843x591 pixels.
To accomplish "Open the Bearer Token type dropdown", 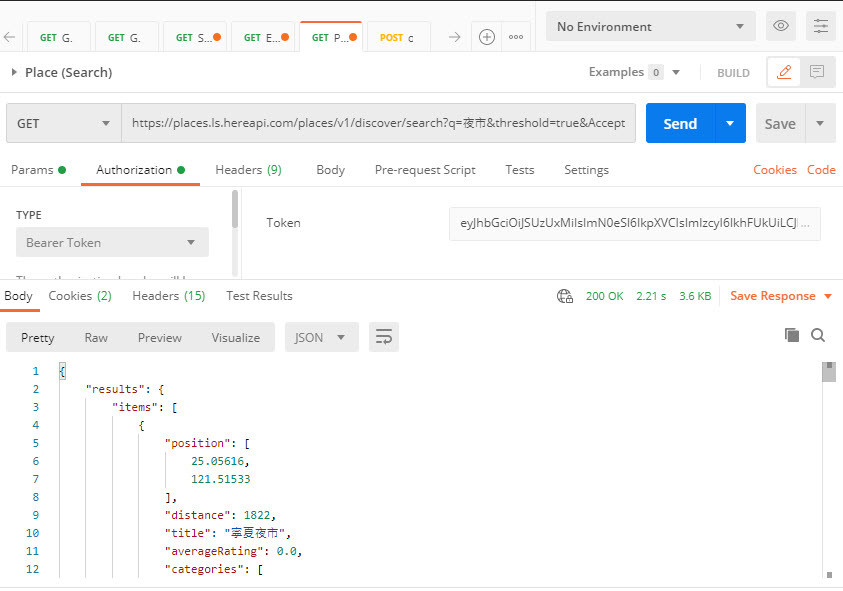I will coord(112,243).
